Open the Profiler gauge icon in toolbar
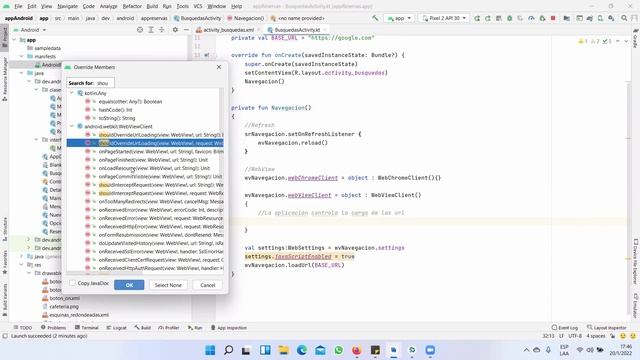This screenshot has height=360, width=640. (531, 18)
